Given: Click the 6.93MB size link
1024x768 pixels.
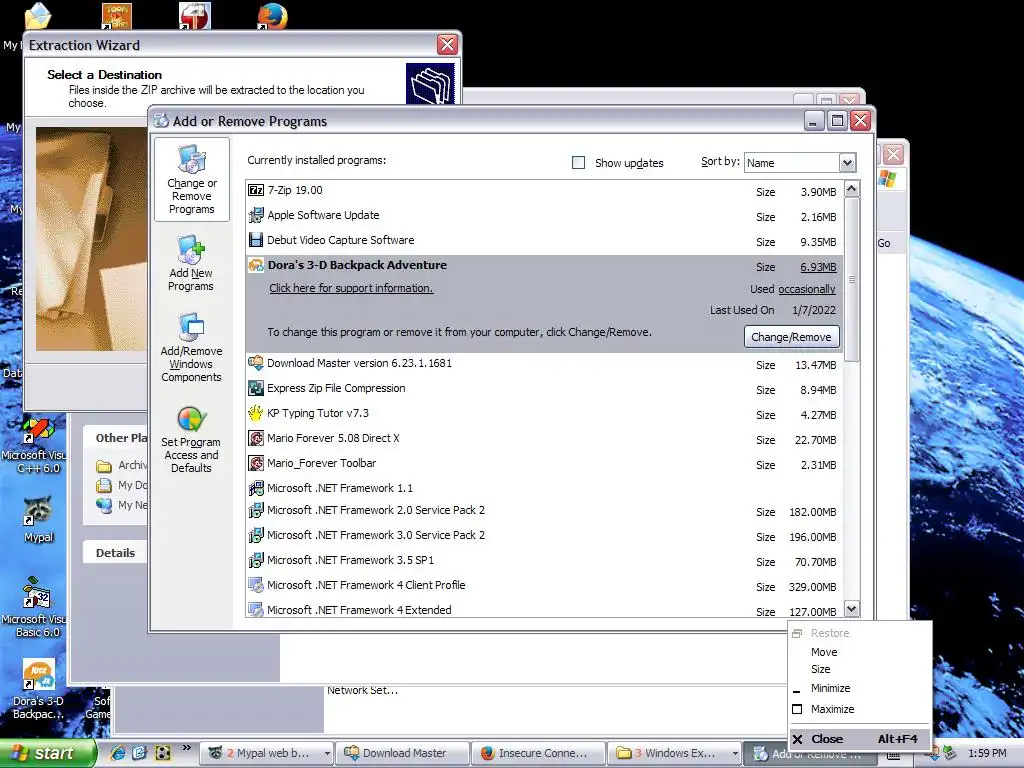Looking at the screenshot, I should [818, 266].
